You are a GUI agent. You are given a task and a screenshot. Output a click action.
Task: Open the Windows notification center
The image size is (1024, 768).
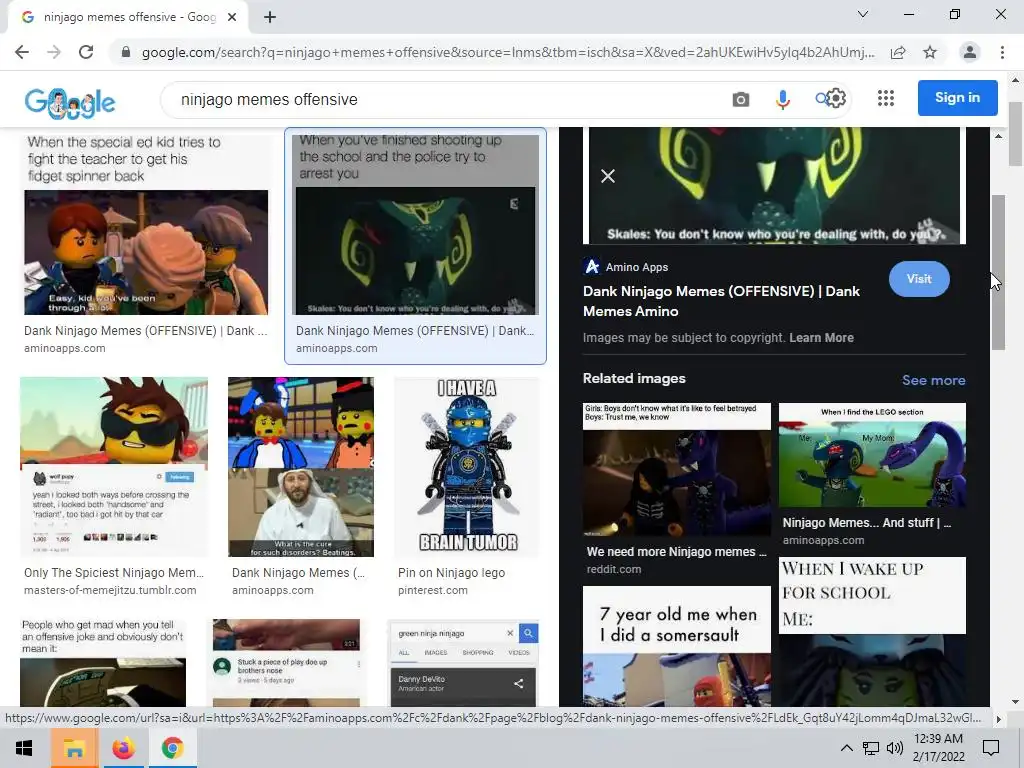pyautogui.click(x=991, y=748)
